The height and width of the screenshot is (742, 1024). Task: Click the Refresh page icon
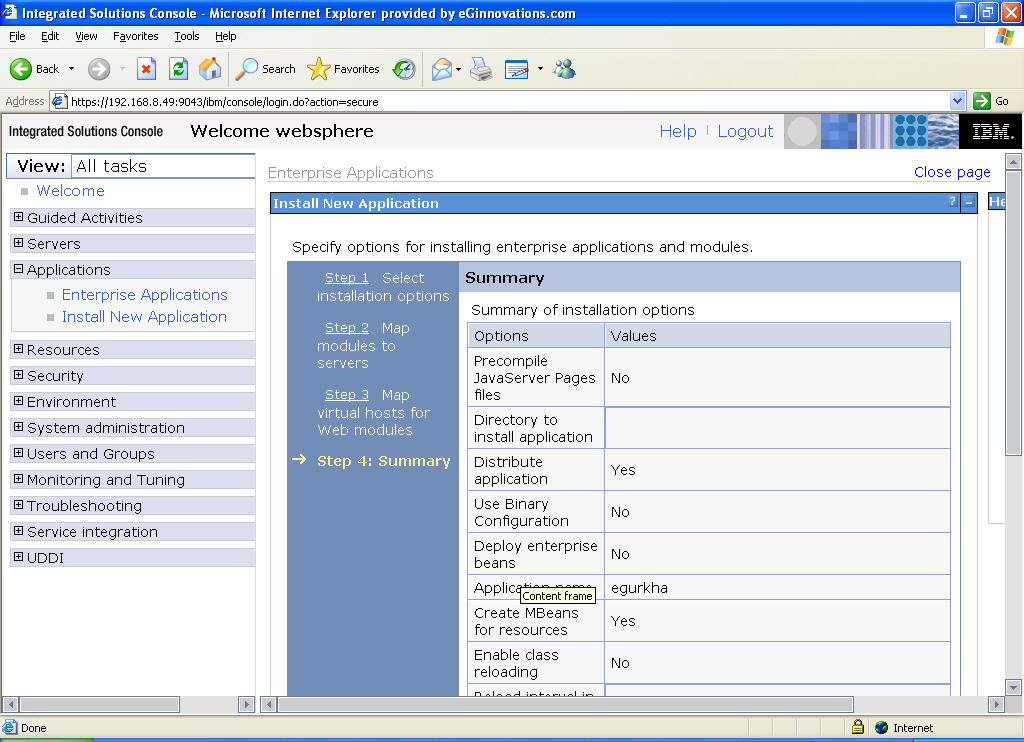point(178,69)
